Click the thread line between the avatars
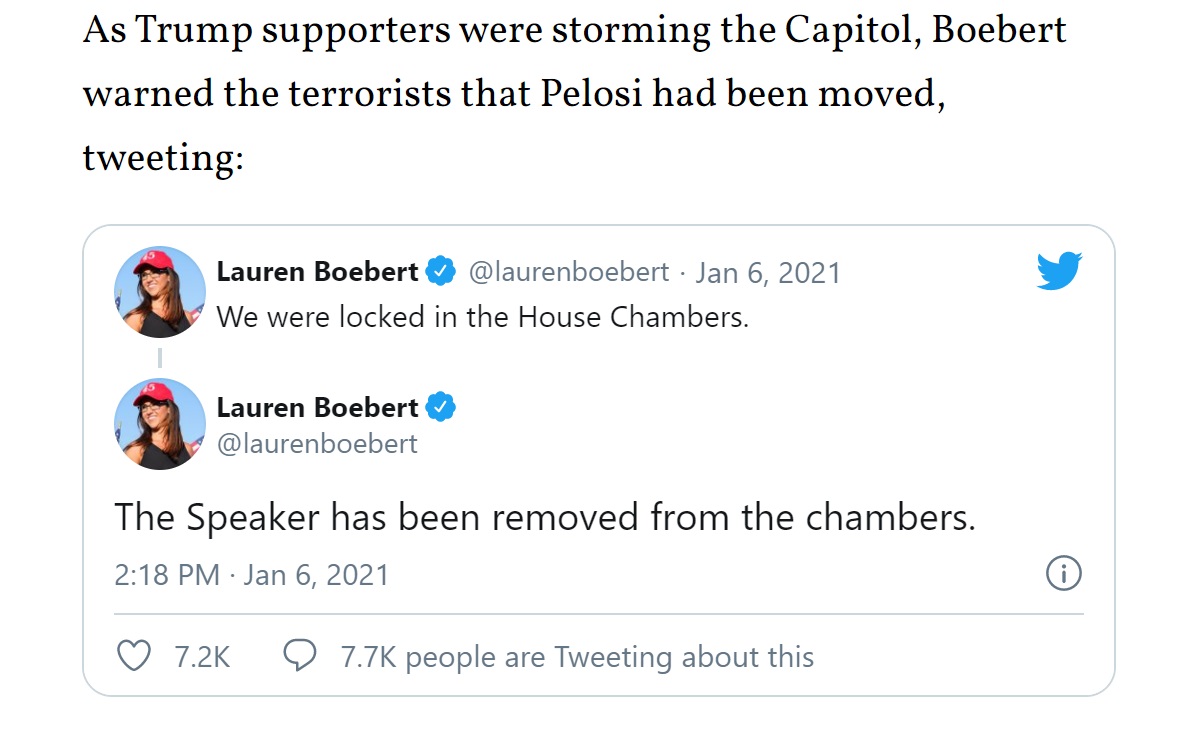Screen dimensions: 1180x733 pyautogui.click(x=160, y=357)
